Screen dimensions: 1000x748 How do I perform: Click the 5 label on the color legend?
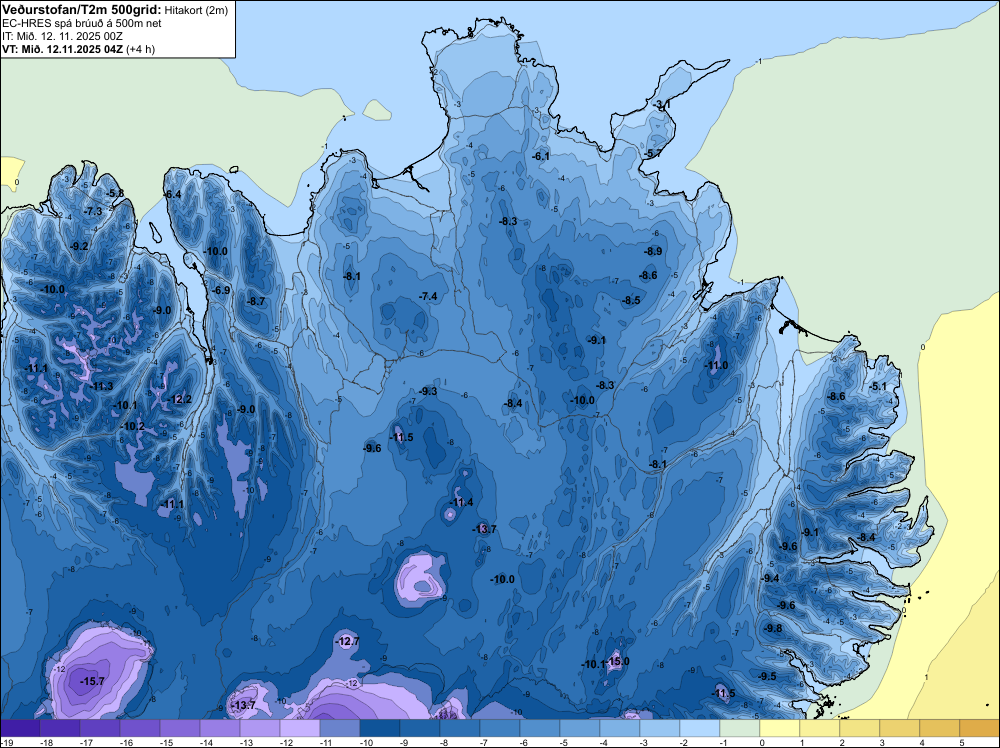click(x=962, y=742)
